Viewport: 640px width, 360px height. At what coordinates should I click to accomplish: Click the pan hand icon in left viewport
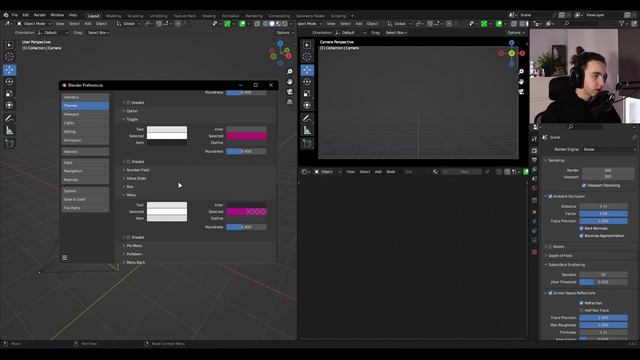(x=289, y=82)
